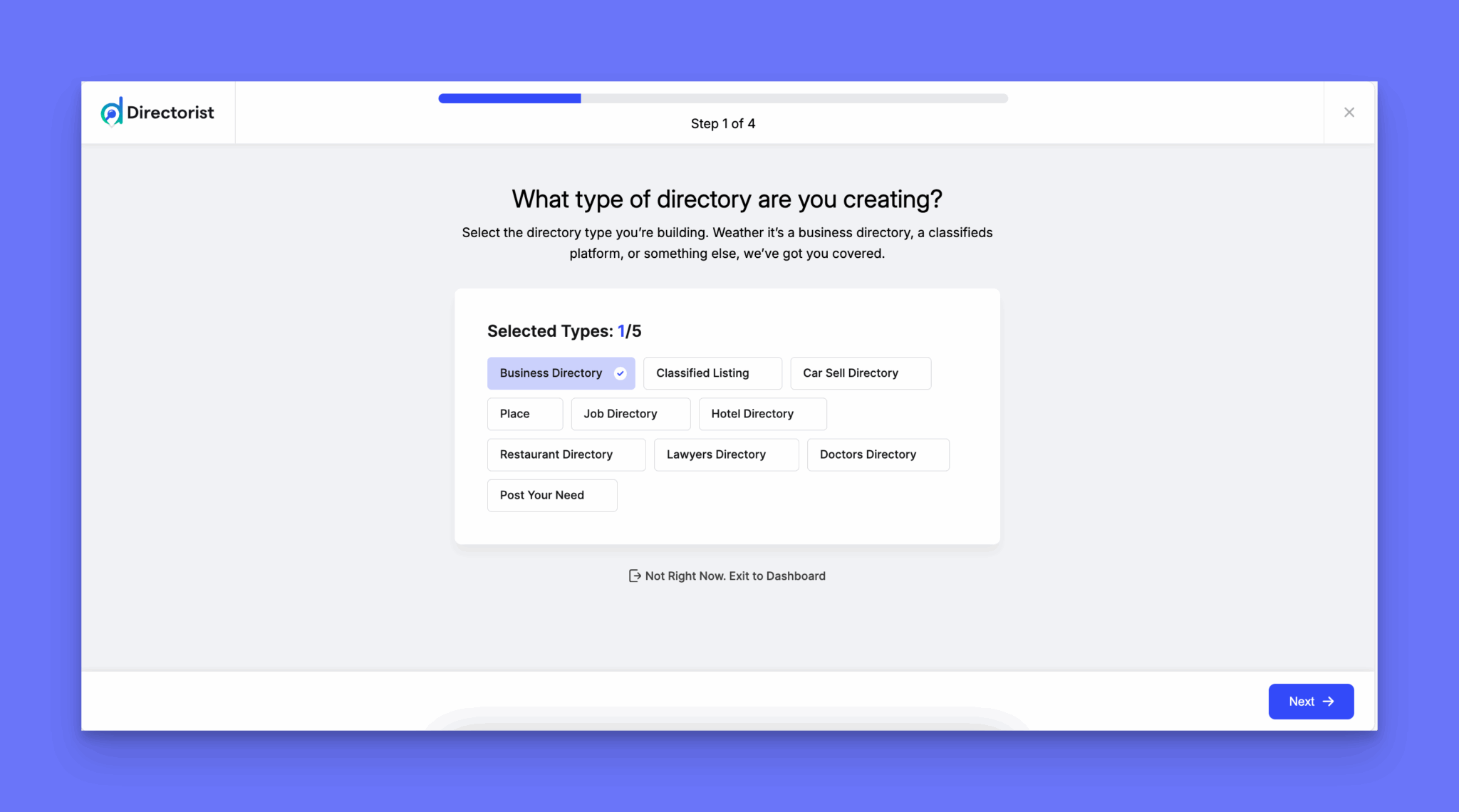Click the Directorist logo icon
Viewport: 1459px width, 812px height.
point(112,112)
